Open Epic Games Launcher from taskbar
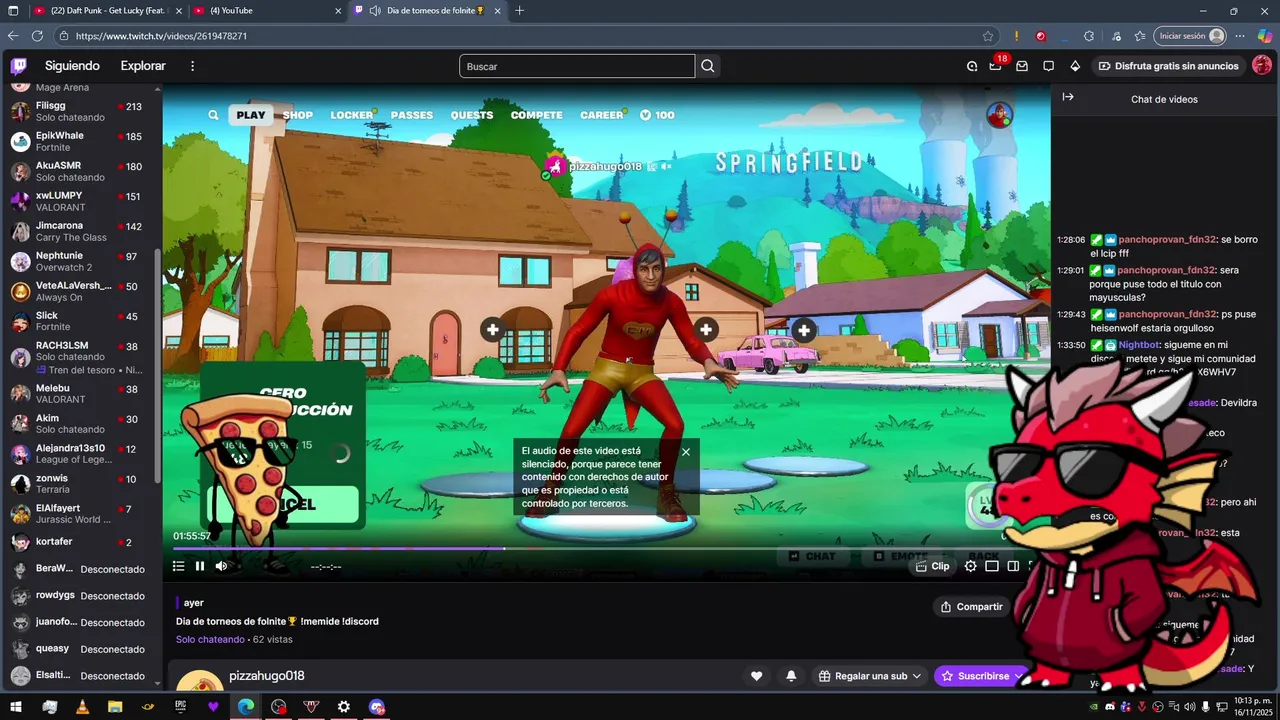The width and height of the screenshot is (1280, 720). click(181, 707)
